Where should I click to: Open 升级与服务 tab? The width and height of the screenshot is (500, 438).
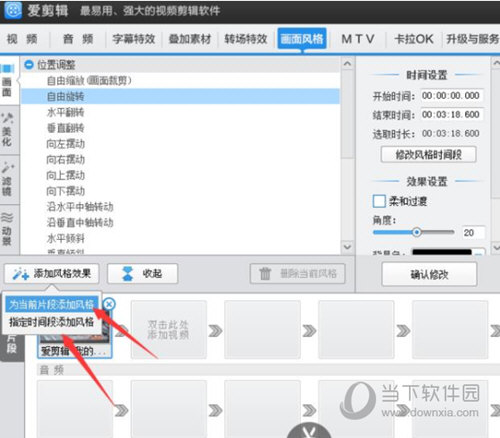coord(472,39)
